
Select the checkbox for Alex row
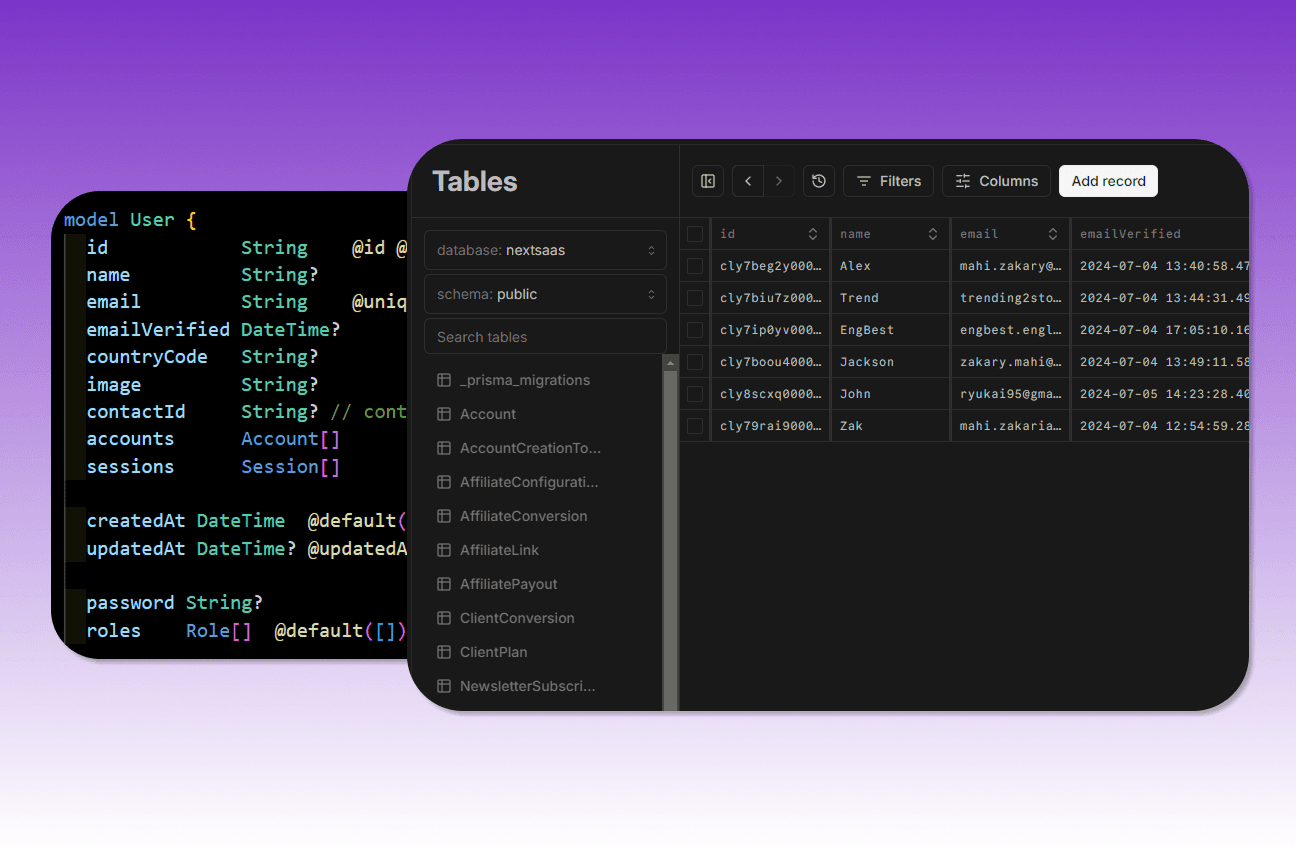(695, 266)
